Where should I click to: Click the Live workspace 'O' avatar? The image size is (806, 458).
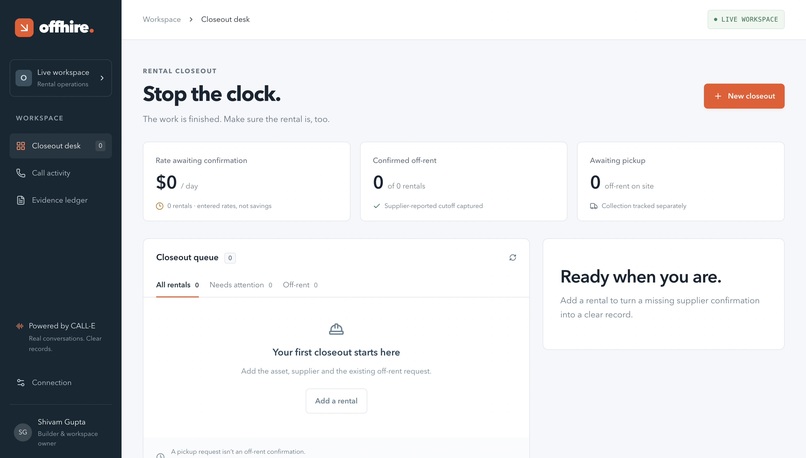coord(24,78)
